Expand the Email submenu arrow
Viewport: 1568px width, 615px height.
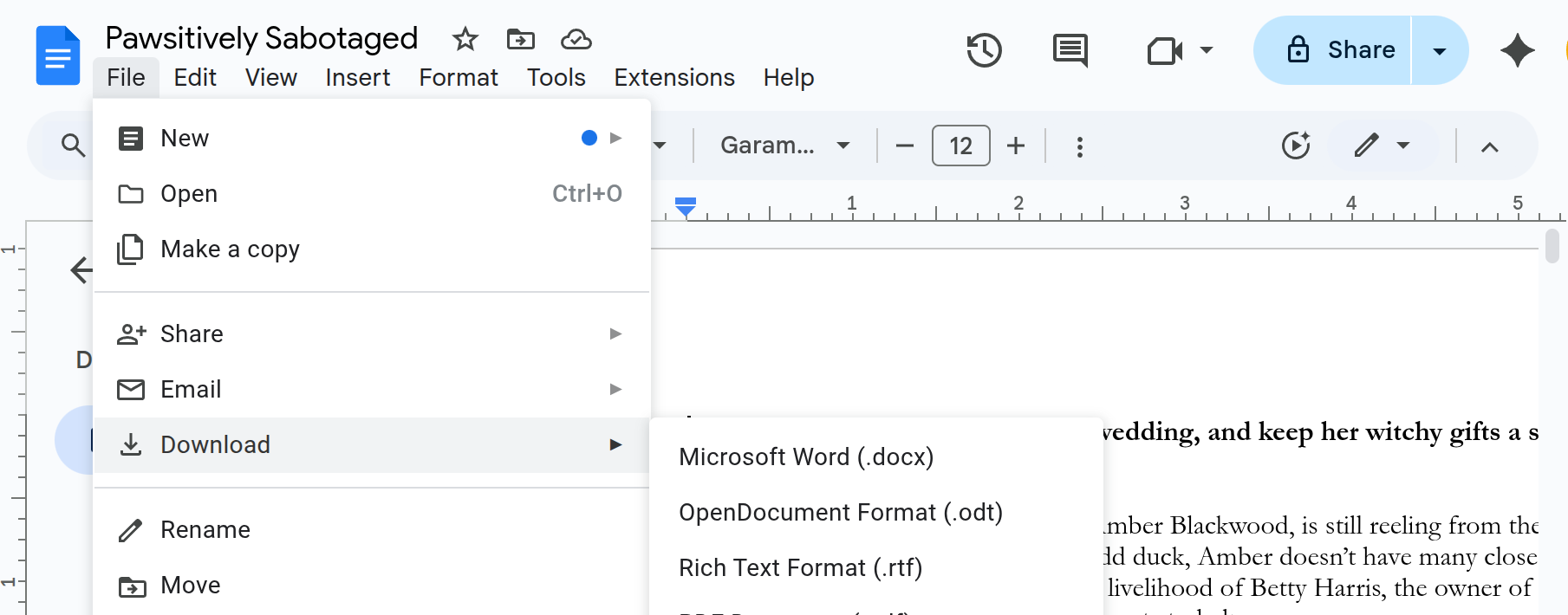pos(615,389)
